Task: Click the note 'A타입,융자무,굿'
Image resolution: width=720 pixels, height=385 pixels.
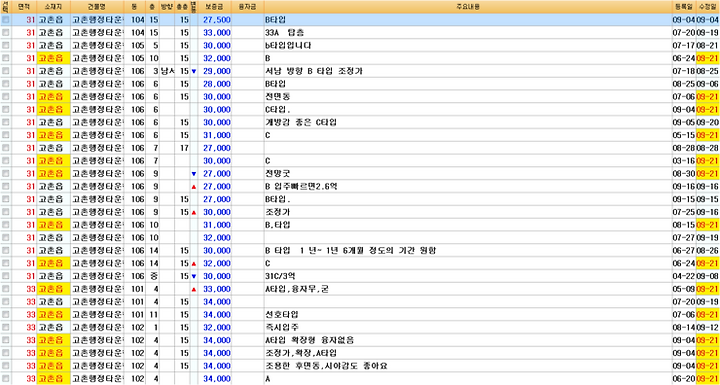Action: point(297,289)
